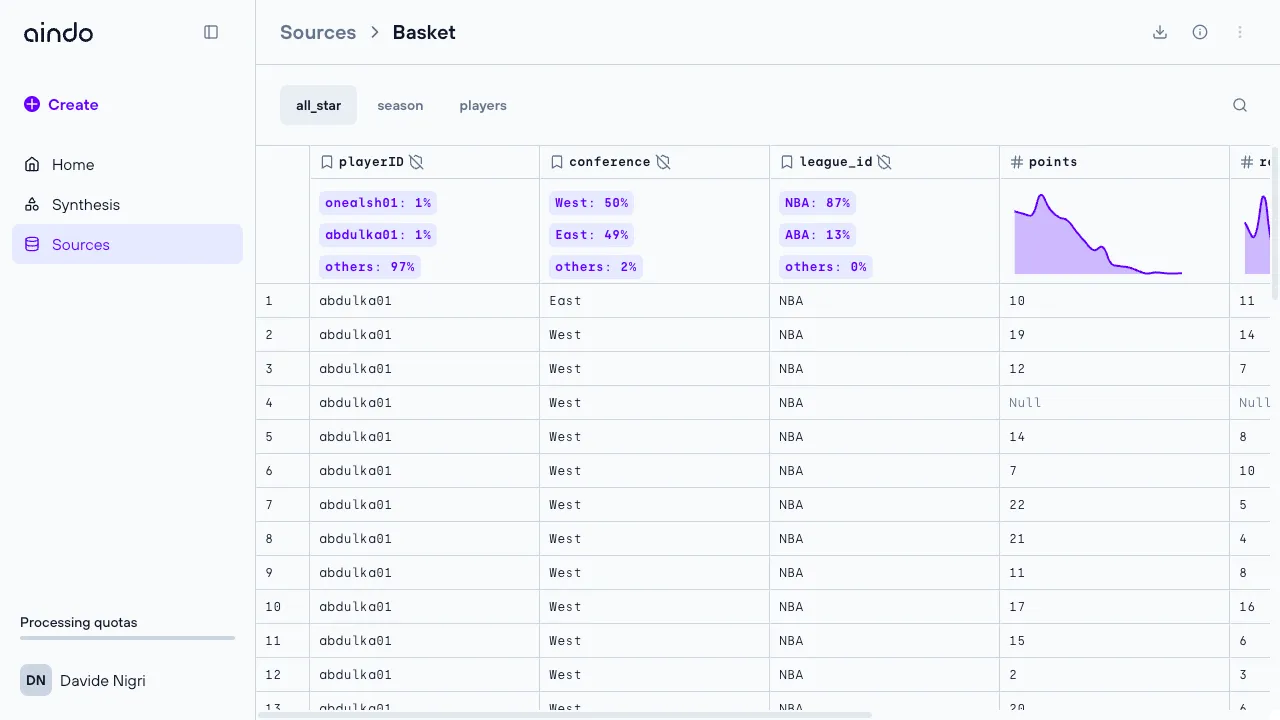Click the bookmark icon beside league_id
The width and height of the screenshot is (1280, 720).
786,162
